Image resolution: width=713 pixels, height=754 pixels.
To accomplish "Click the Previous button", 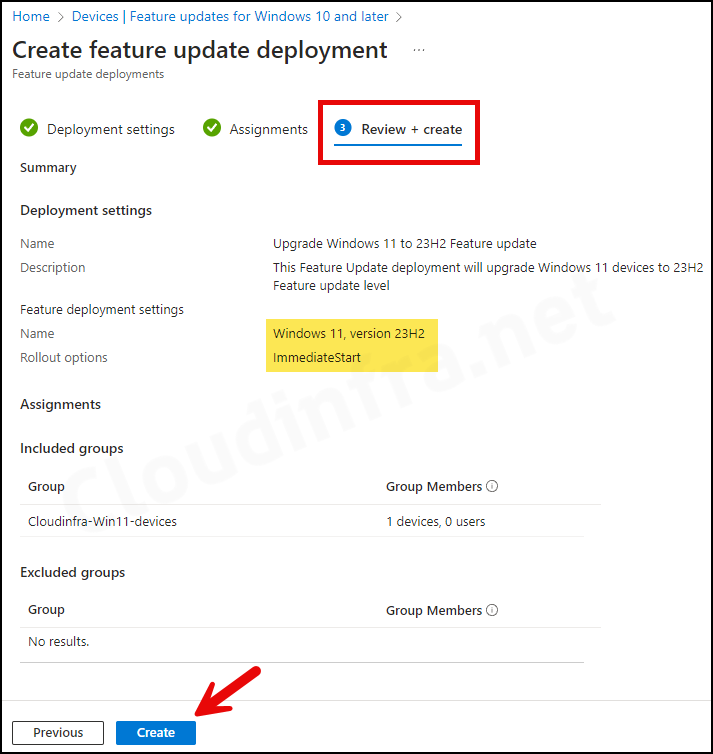I will (x=58, y=732).
